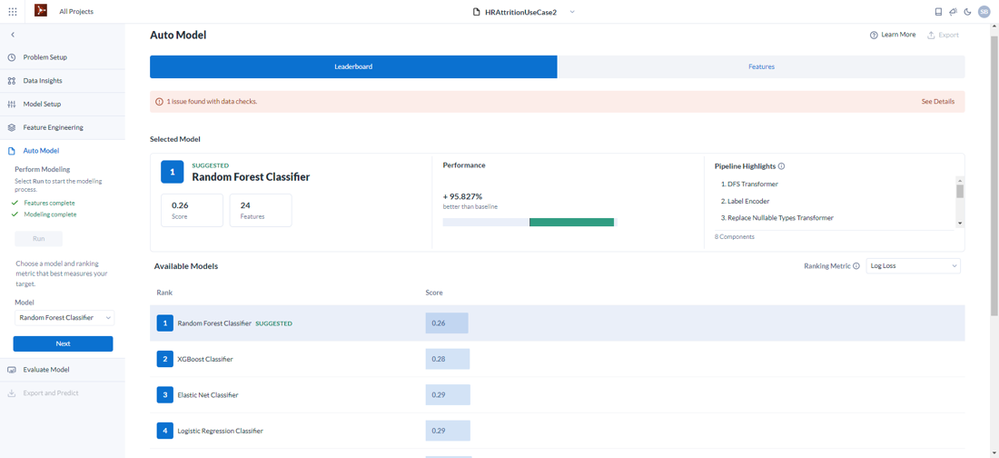
Task: Click the Features complete green checkmark
Action: click(x=15, y=203)
